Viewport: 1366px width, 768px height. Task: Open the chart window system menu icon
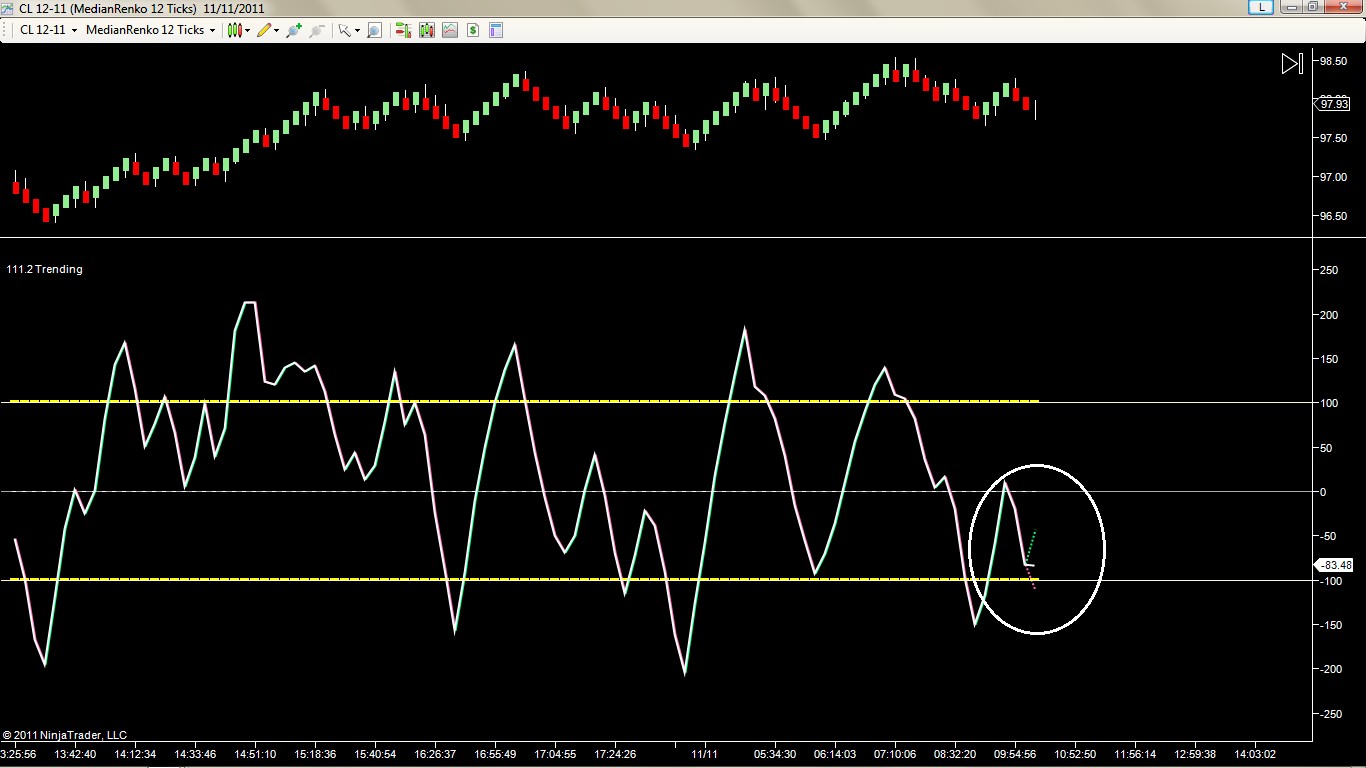8,8
